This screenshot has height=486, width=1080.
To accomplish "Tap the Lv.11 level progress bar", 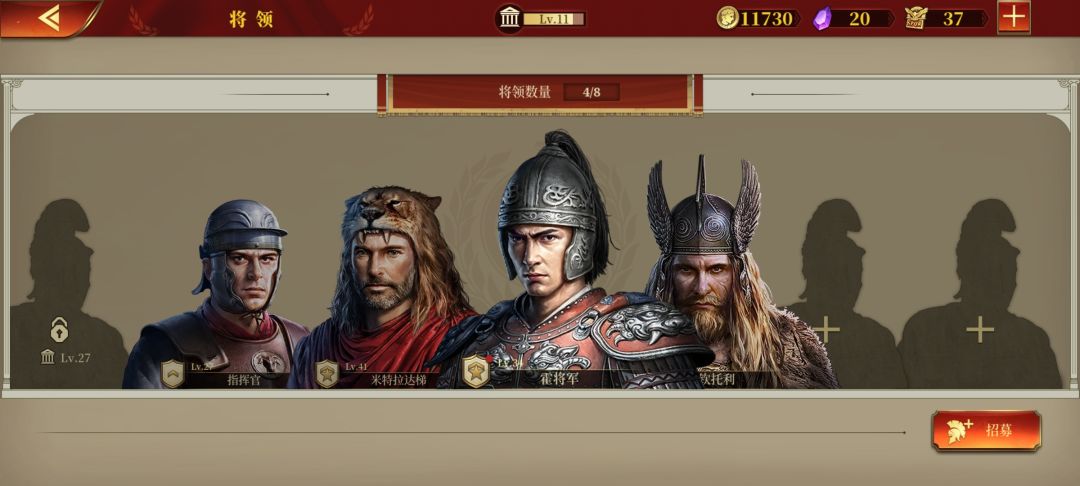I will point(554,19).
